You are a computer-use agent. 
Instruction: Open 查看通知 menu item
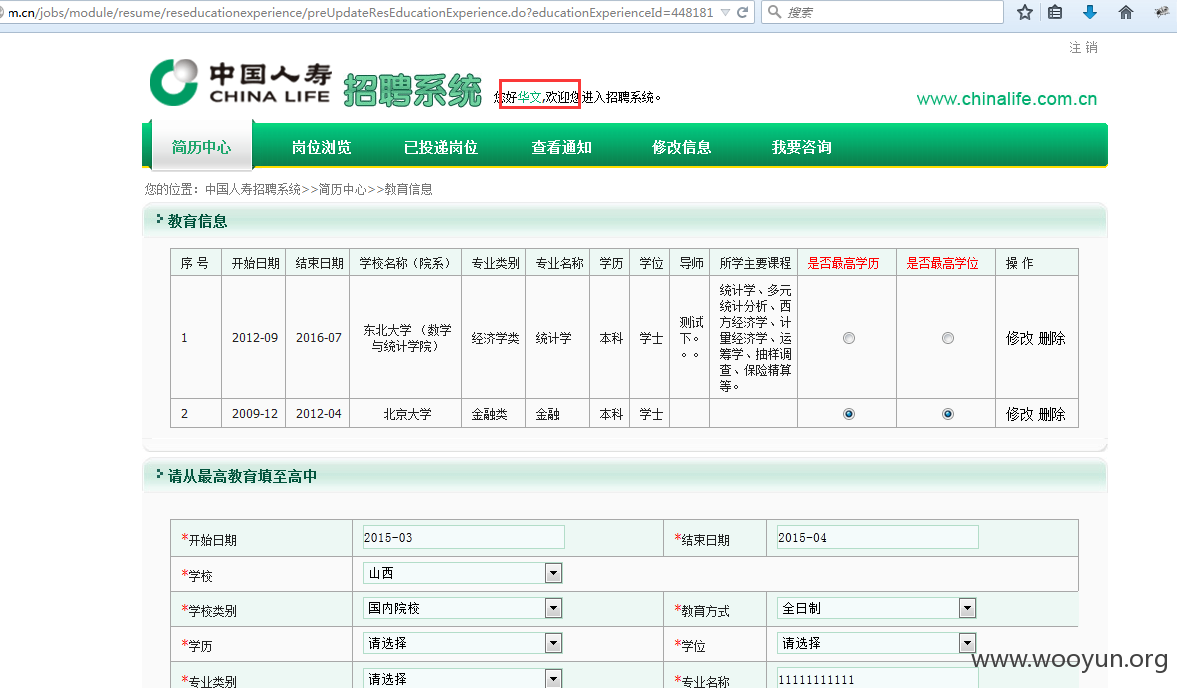tap(561, 147)
